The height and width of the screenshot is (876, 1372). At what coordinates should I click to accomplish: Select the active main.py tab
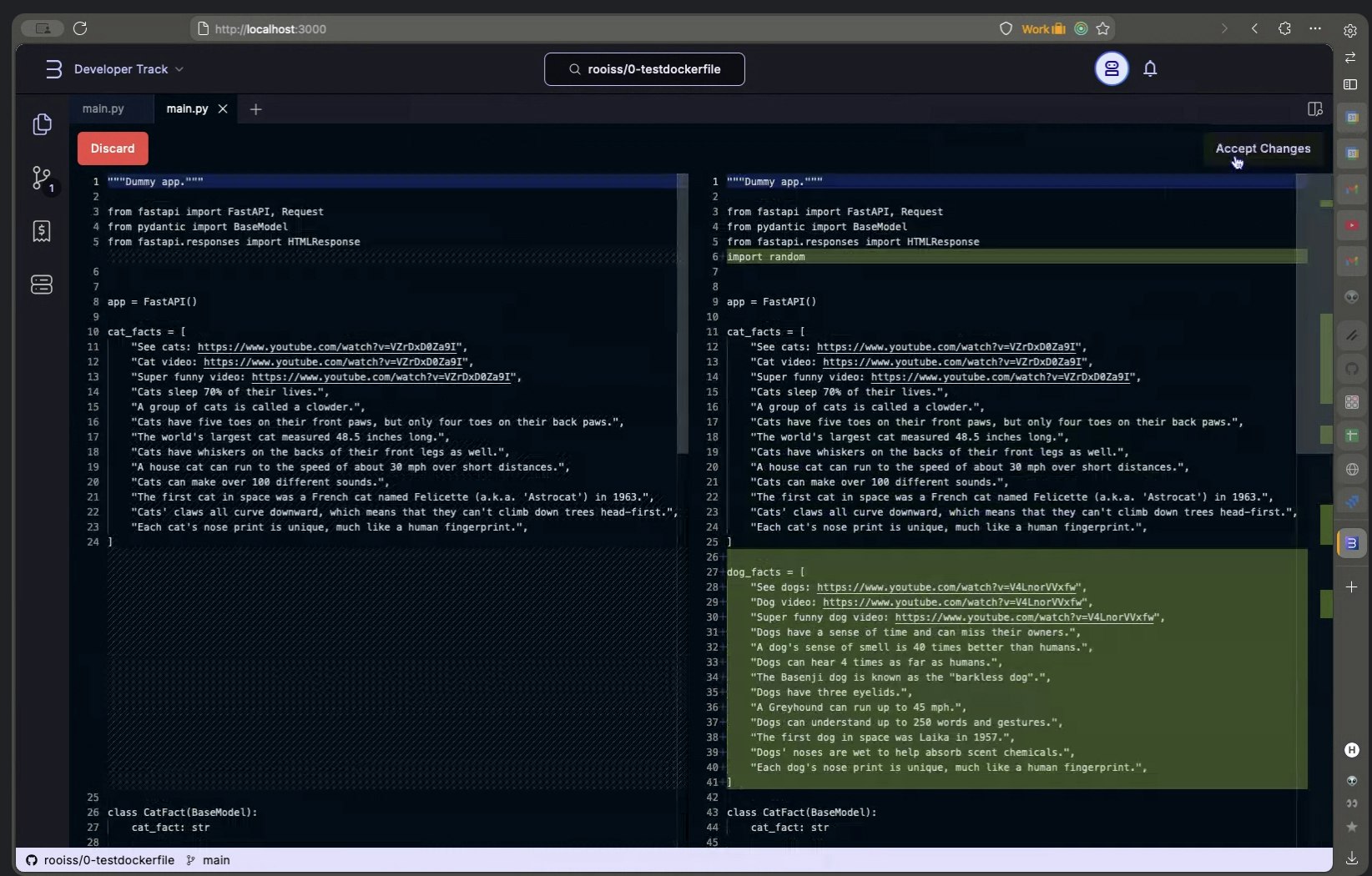187,108
